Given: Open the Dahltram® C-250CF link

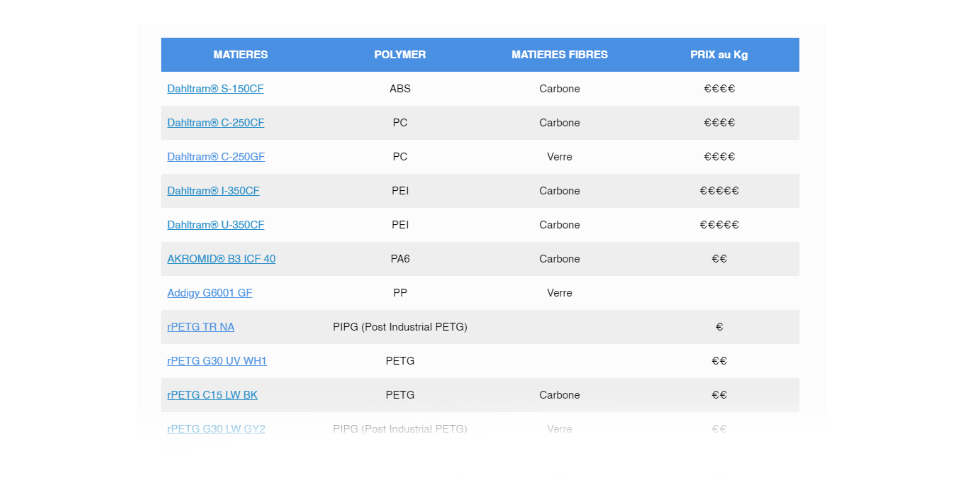Looking at the screenshot, I should (215, 123).
